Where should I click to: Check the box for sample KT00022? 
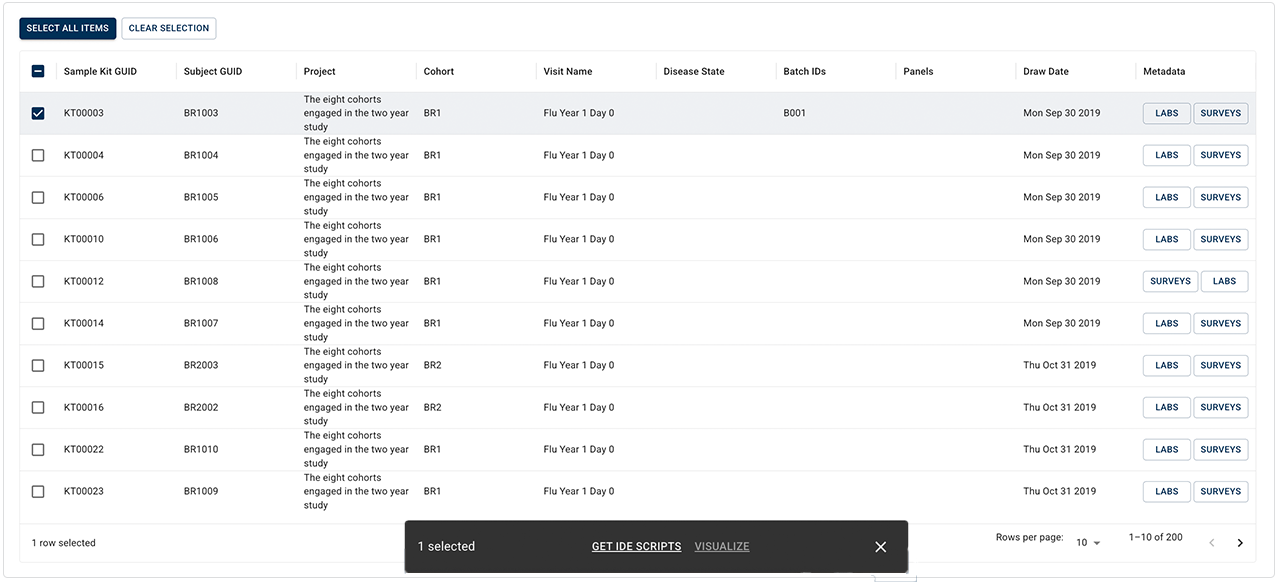click(38, 449)
